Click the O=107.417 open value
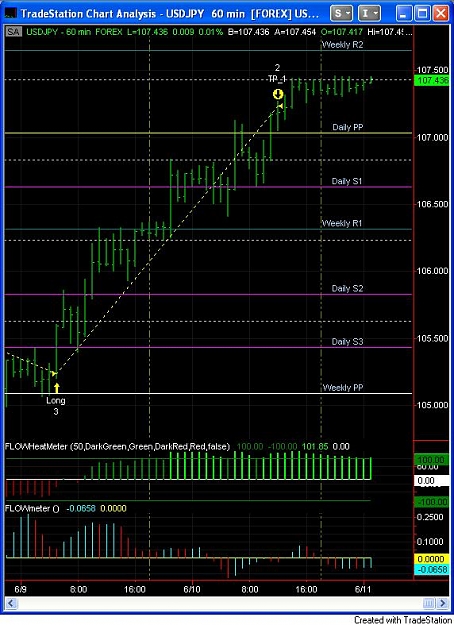 click(x=342, y=32)
